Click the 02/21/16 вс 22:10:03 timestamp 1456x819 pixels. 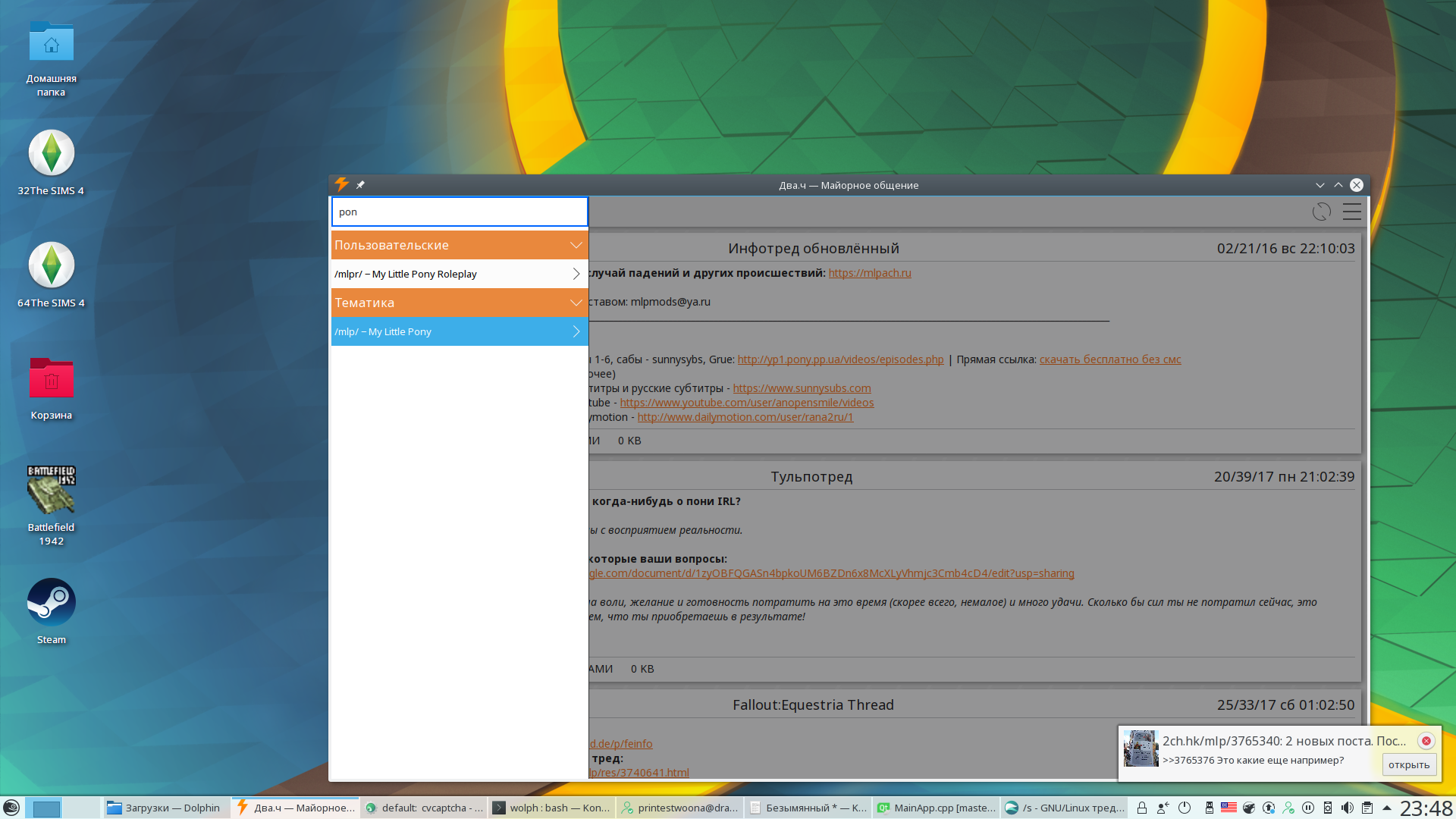(x=1285, y=249)
